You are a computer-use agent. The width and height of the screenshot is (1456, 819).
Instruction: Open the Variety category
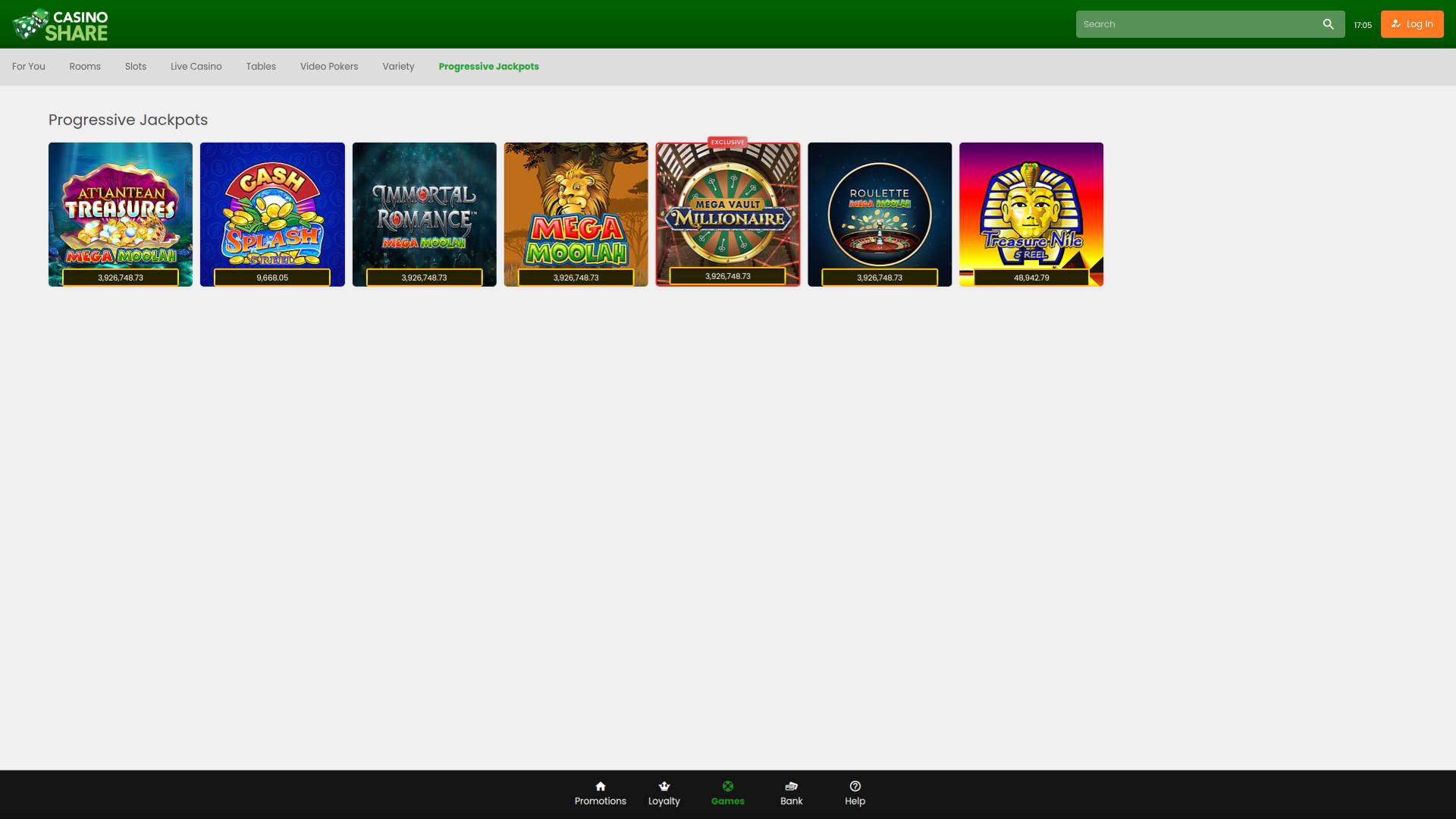tap(398, 66)
